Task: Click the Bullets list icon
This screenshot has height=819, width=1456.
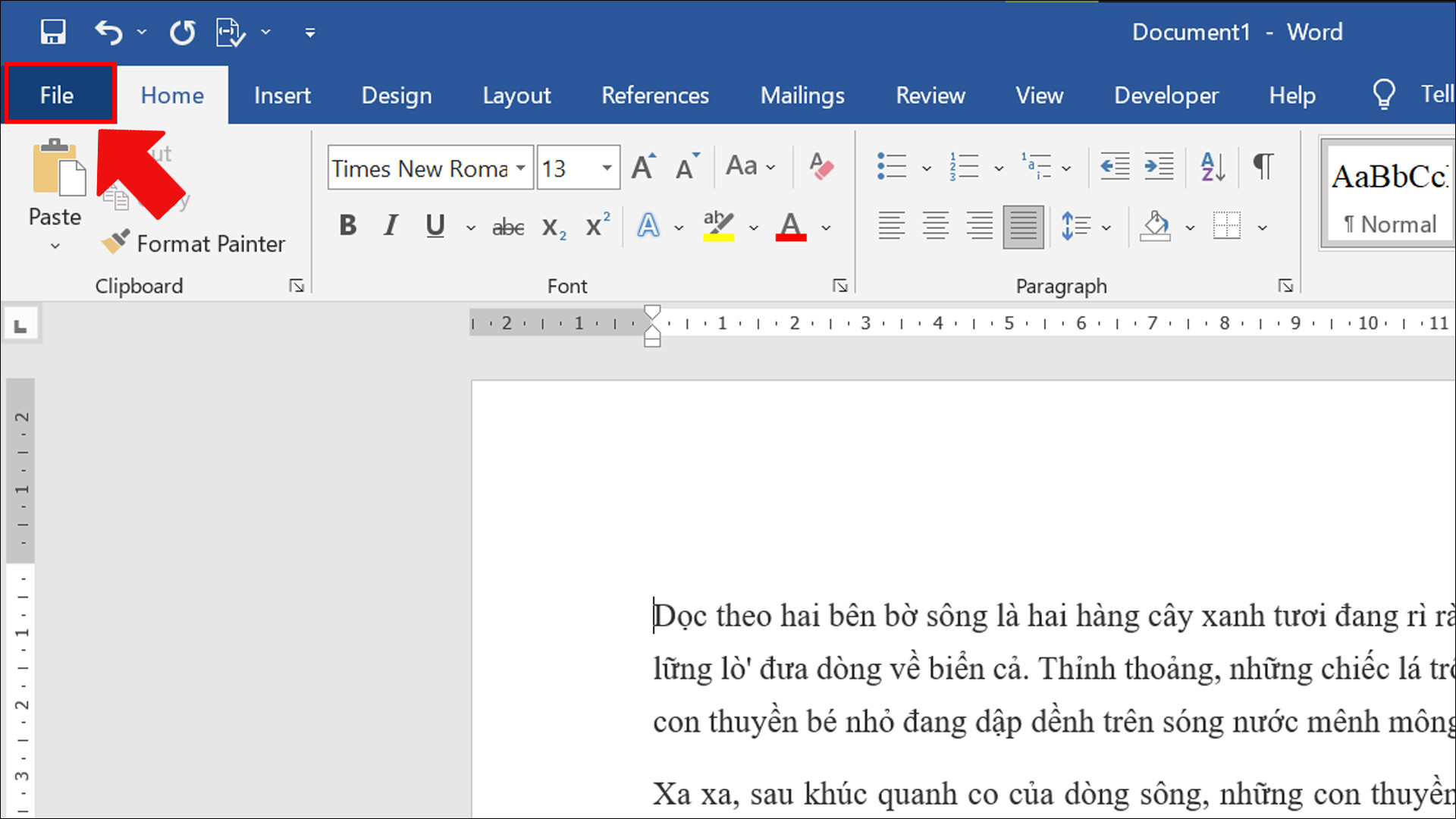Action: pyautogui.click(x=892, y=166)
